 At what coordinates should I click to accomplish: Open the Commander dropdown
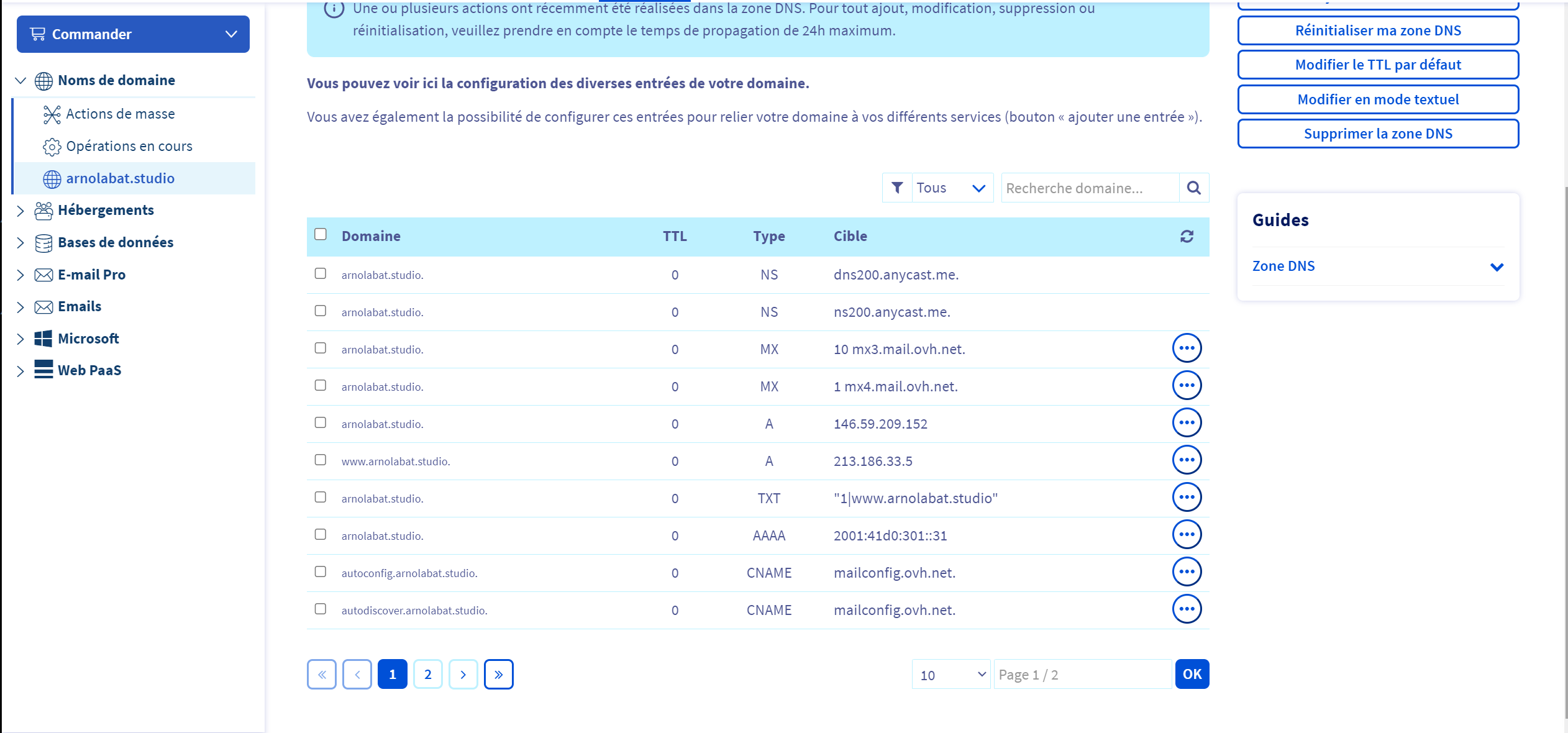click(133, 34)
